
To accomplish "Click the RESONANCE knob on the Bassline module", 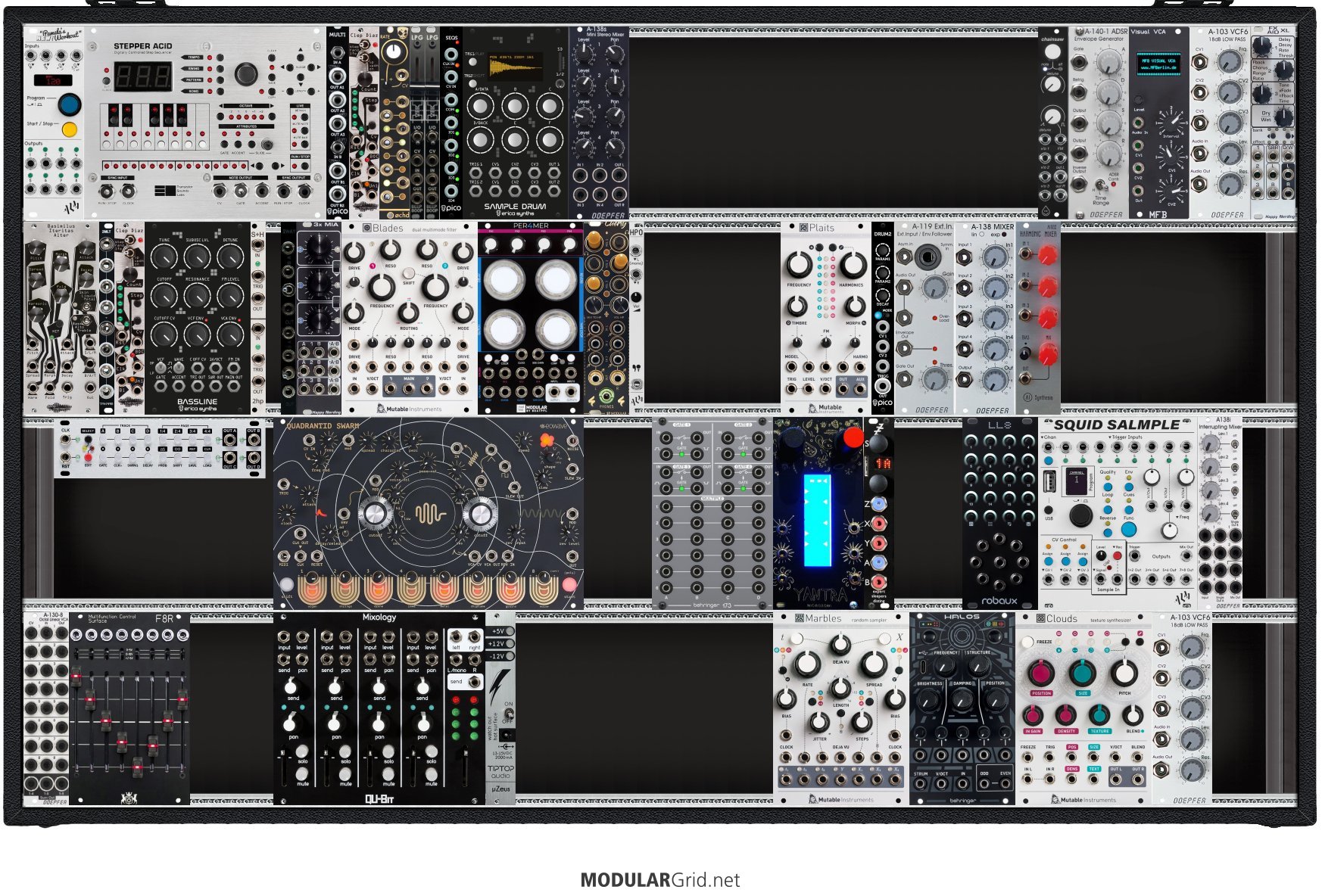I will click(197, 296).
